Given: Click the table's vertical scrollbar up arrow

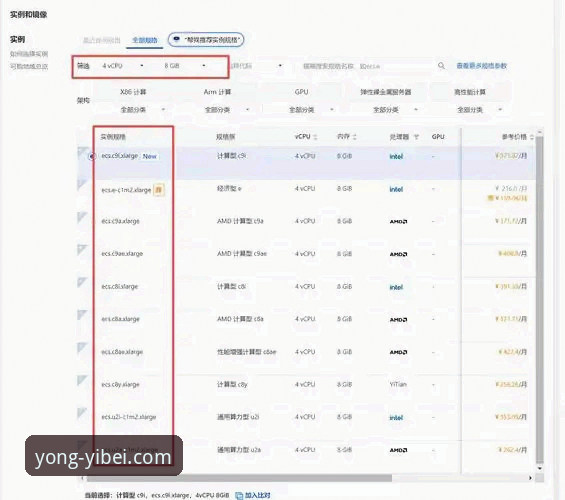Looking at the screenshot, I should pos(539,132).
